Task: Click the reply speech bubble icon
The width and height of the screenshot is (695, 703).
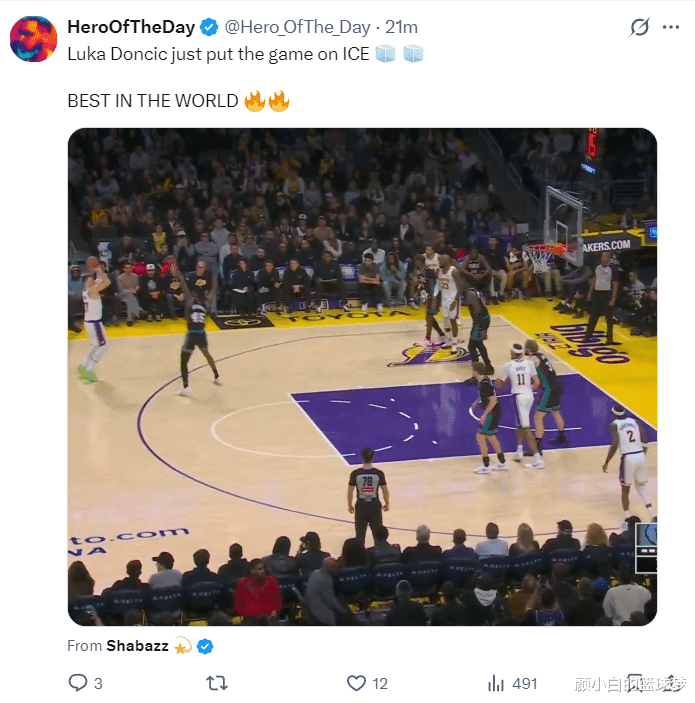Action: (x=78, y=683)
